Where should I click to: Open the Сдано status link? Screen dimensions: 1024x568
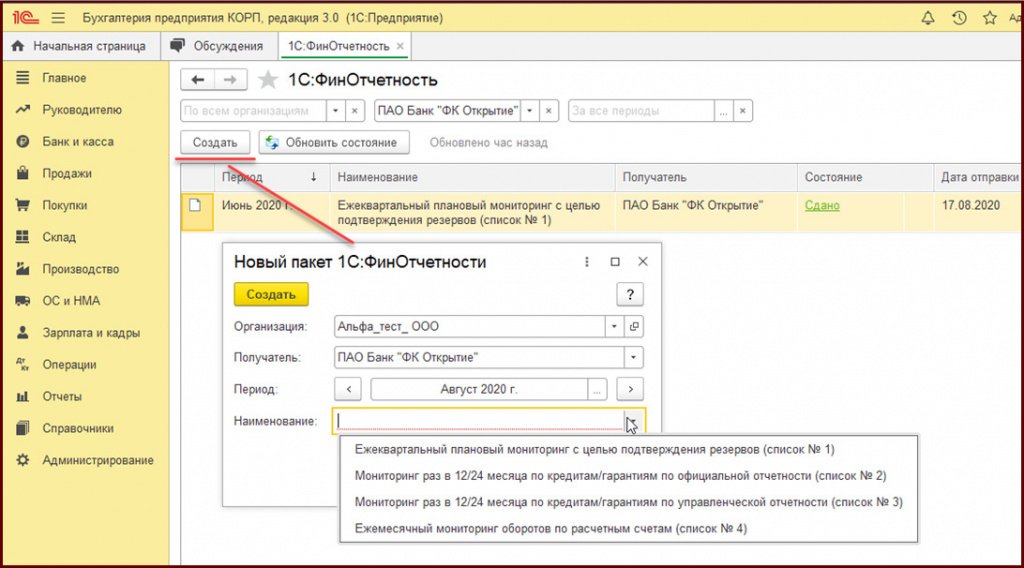coord(821,205)
